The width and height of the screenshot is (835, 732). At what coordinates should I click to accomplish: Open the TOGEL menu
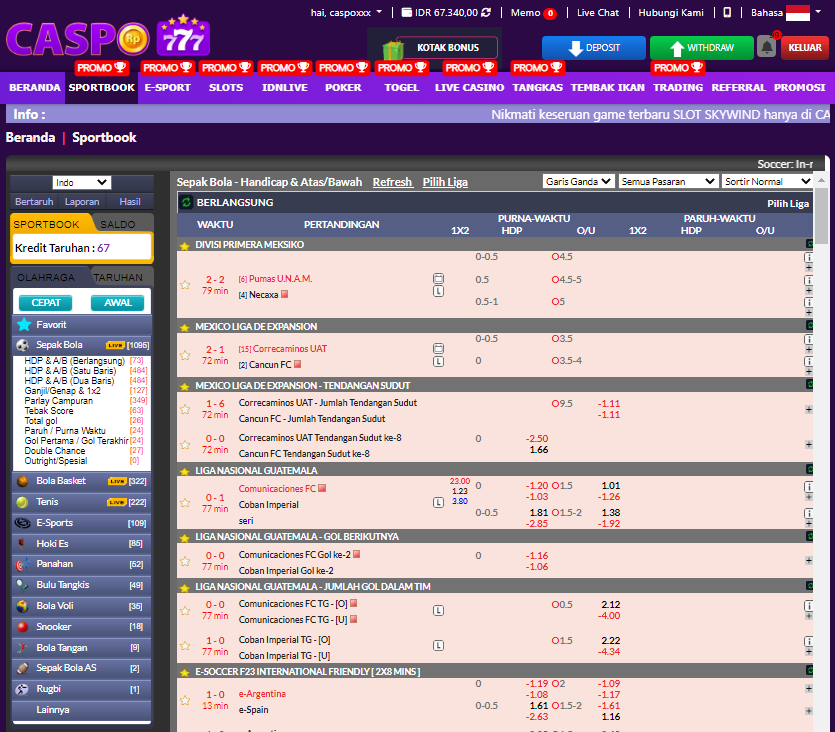coord(402,87)
